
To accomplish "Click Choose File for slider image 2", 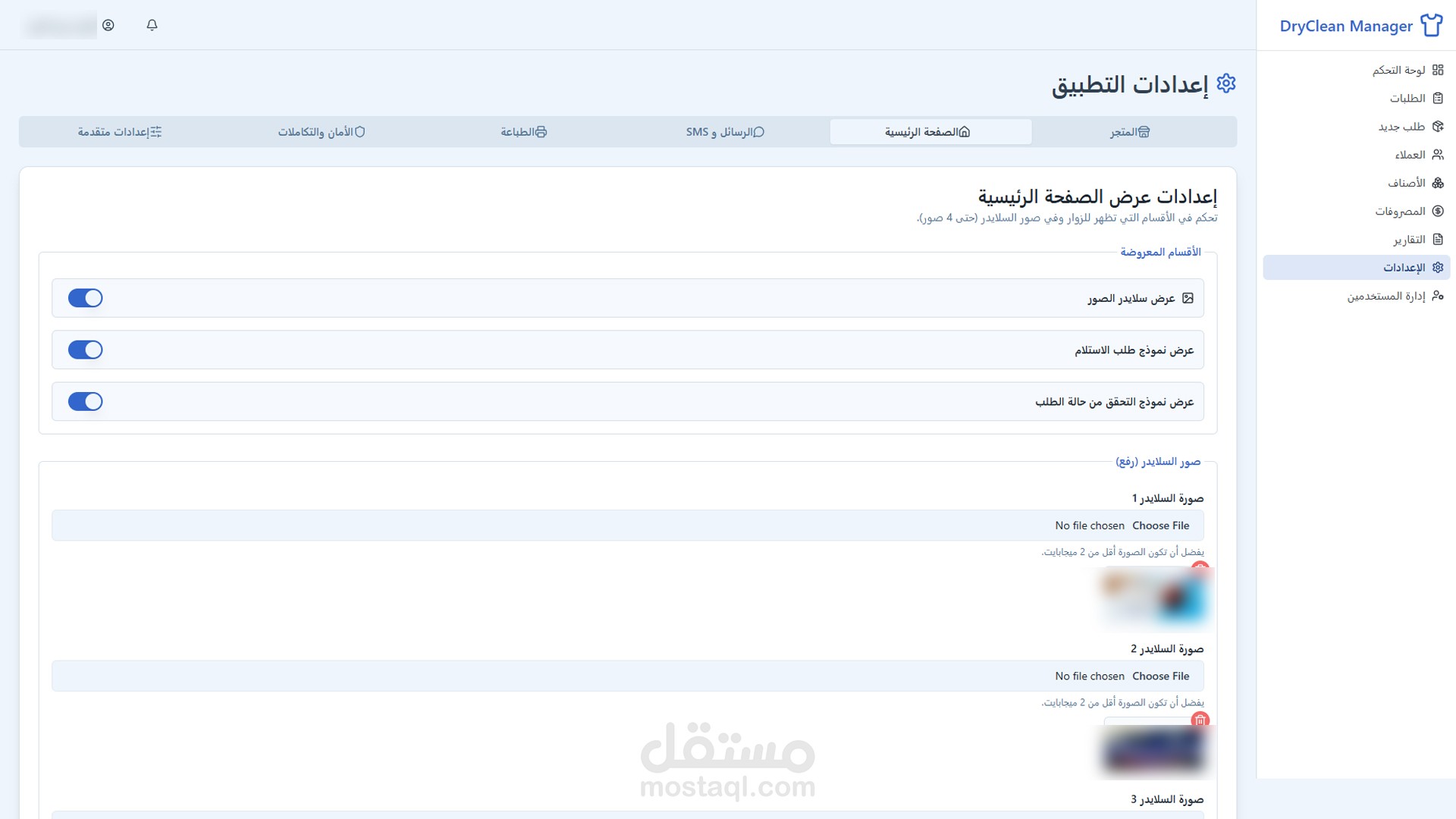I will [1160, 676].
